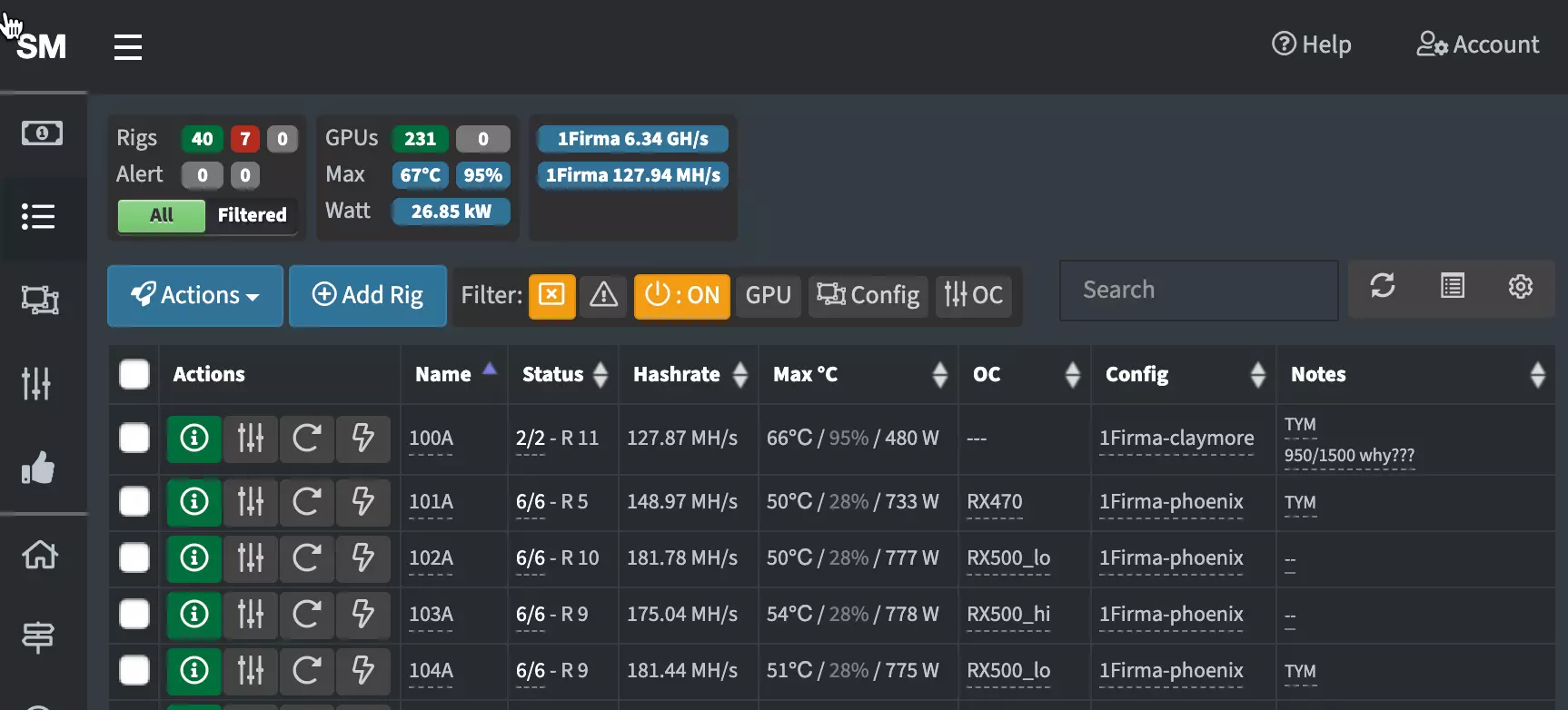Image resolution: width=1568 pixels, height=710 pixels.
Task: Open info for rig 100A
Action: coord(194,439)
